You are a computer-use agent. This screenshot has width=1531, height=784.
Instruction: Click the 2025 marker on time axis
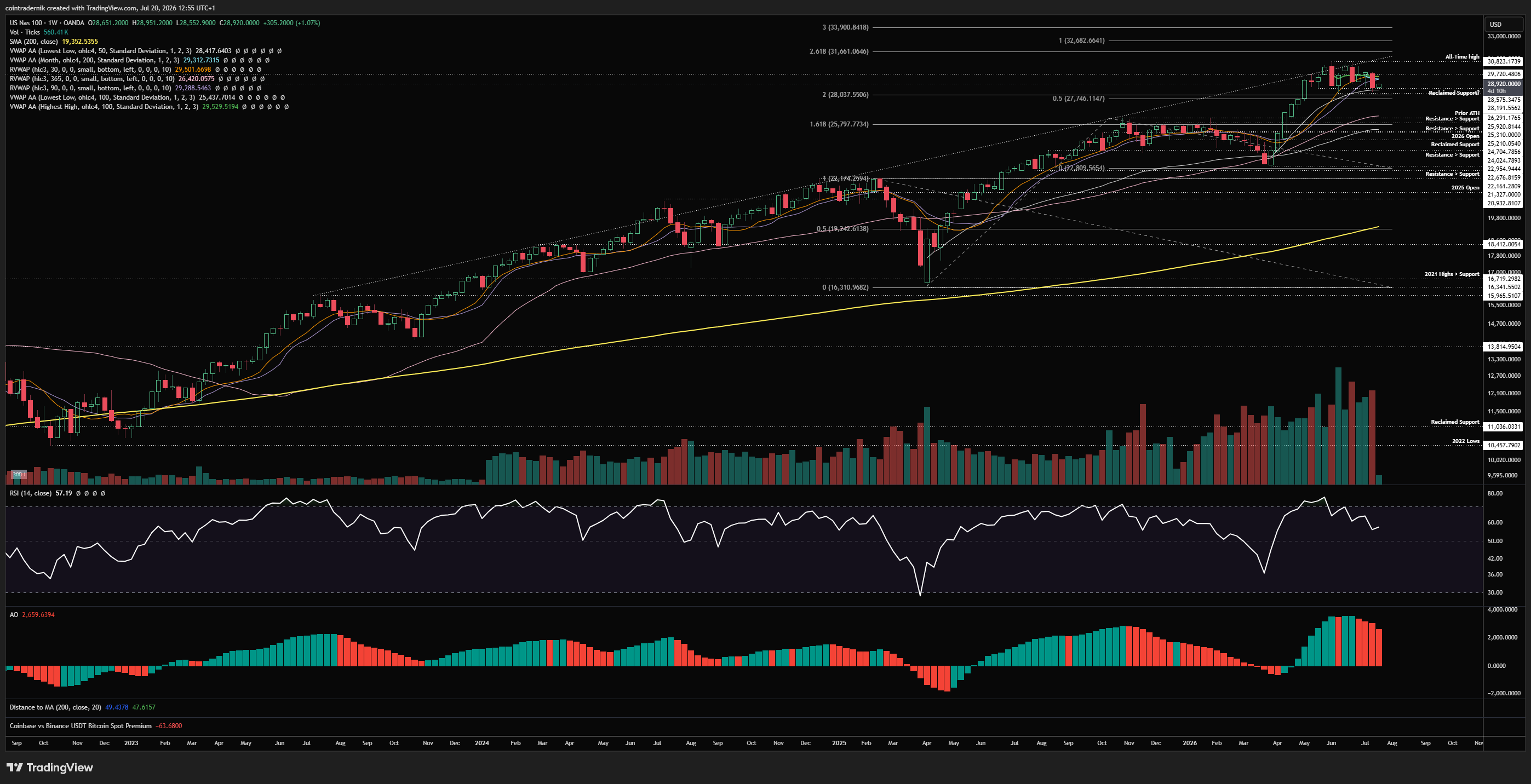pos(839,743)
